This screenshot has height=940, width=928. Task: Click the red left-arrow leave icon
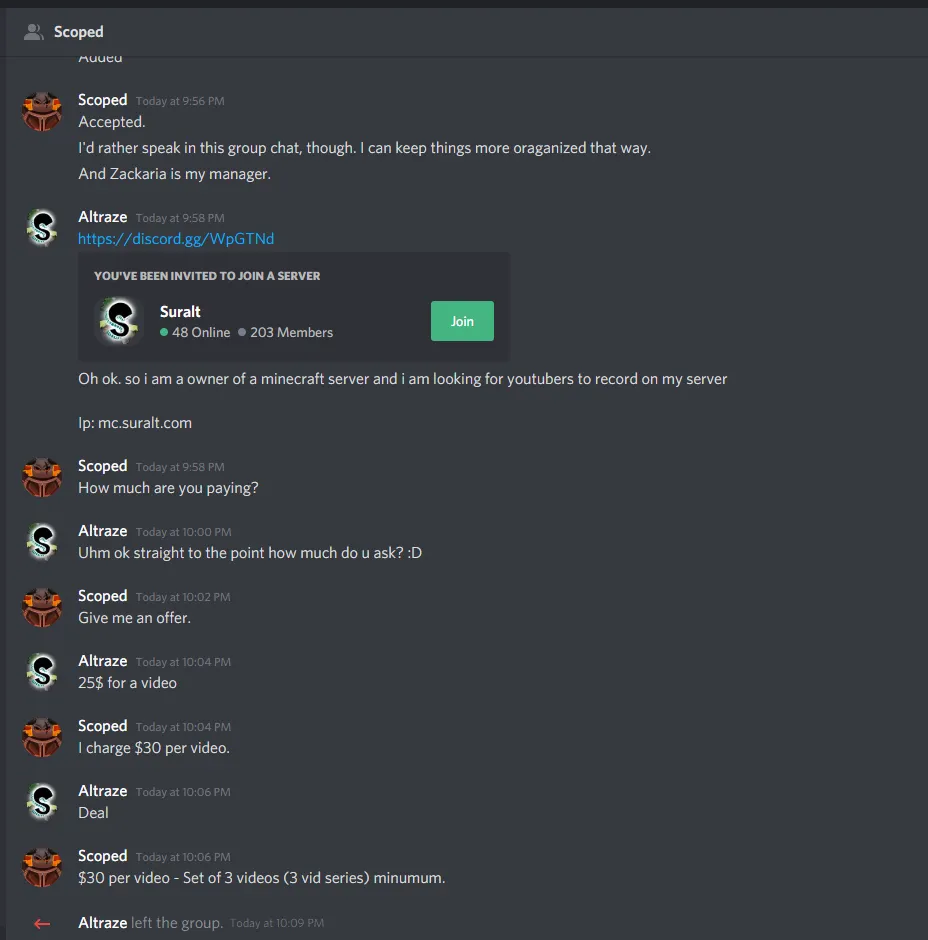tap(42, 924)
